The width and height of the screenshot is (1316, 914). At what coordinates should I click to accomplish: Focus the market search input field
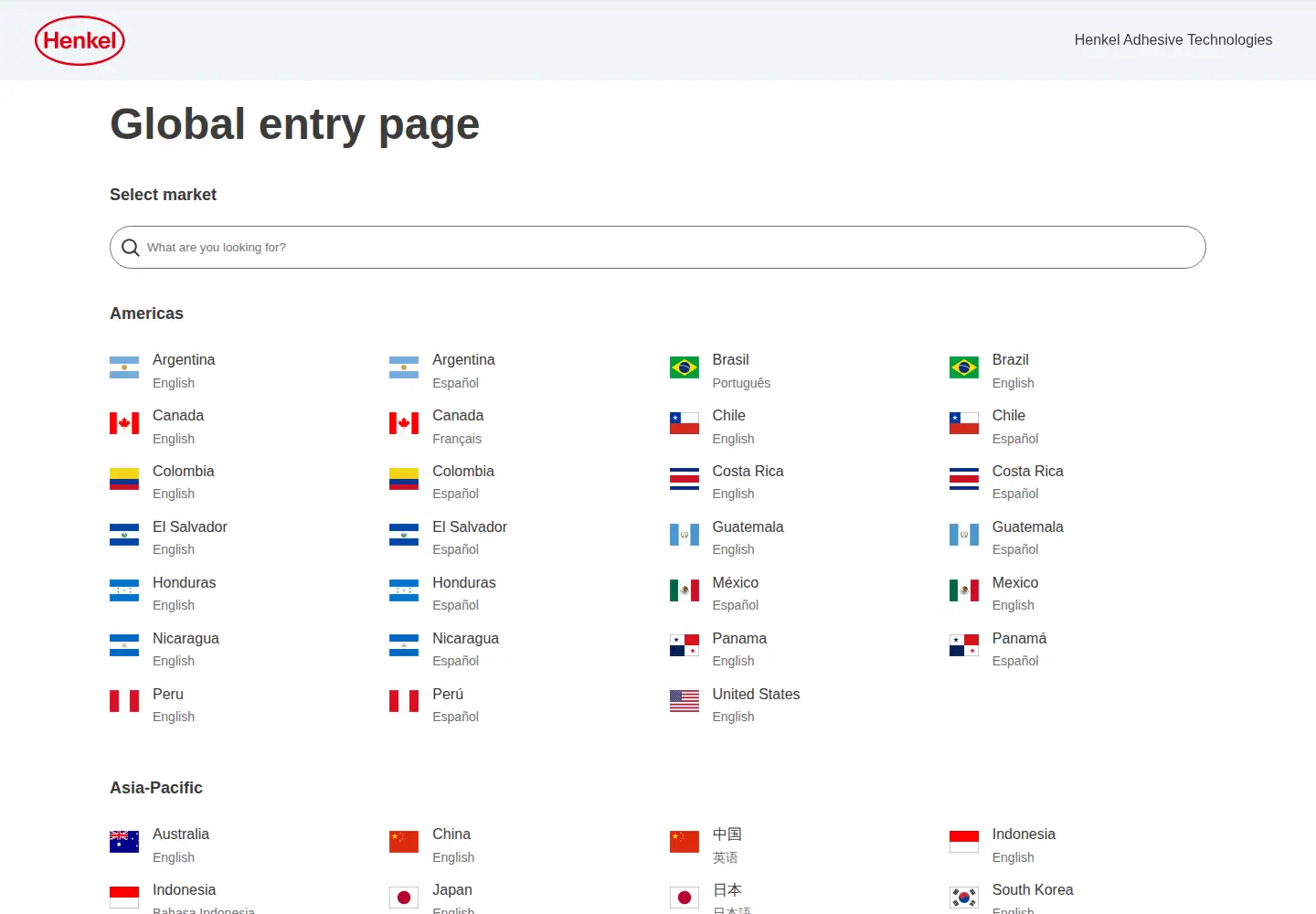pyautogui.click(x=658, y=248)
